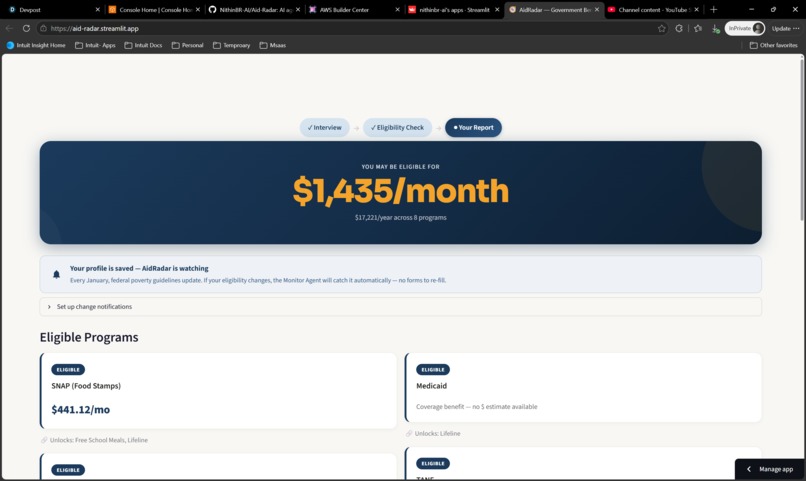Switch to the Channel content YouTube tab
Viewport: 806px width, 481px height.
[x=653, y=10]
